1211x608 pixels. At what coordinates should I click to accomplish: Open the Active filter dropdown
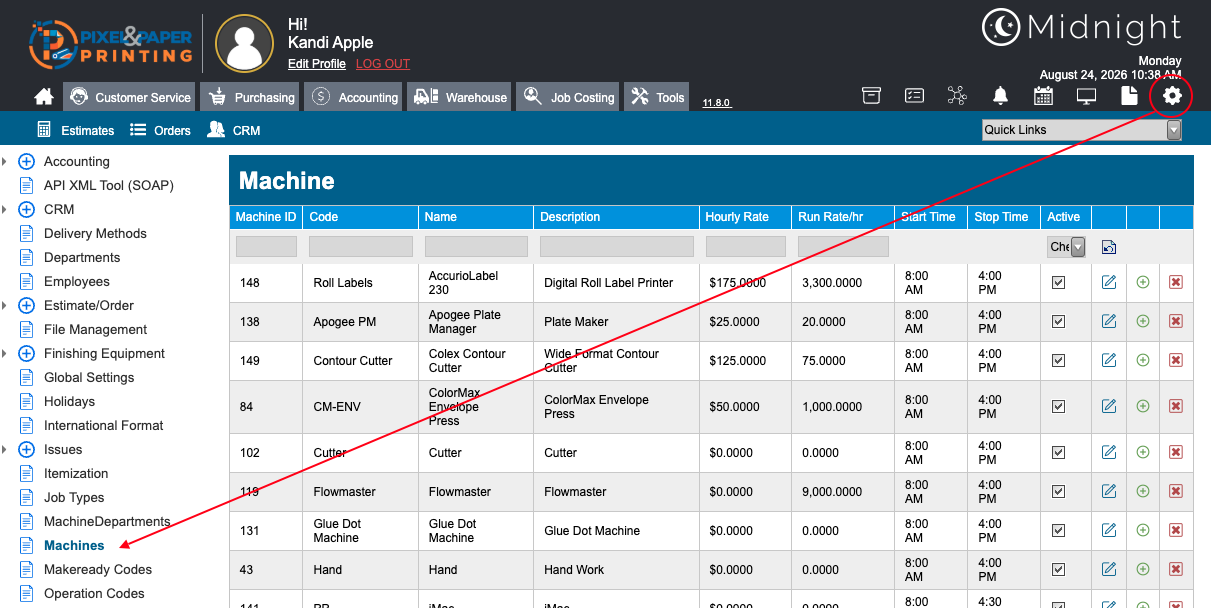click(x=1066, y=247)
